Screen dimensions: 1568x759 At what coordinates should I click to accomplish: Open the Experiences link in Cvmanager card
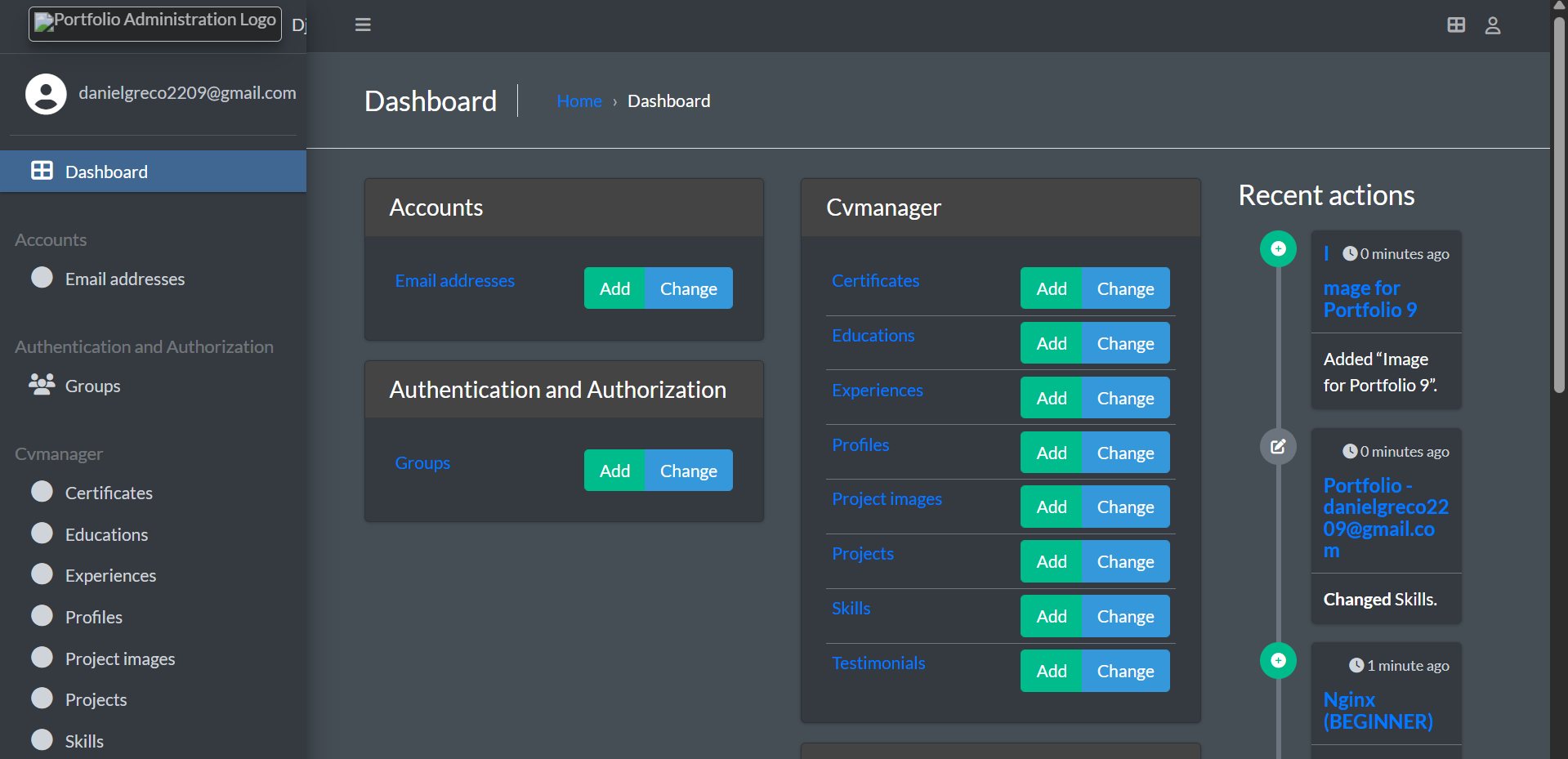coord(877,390)
